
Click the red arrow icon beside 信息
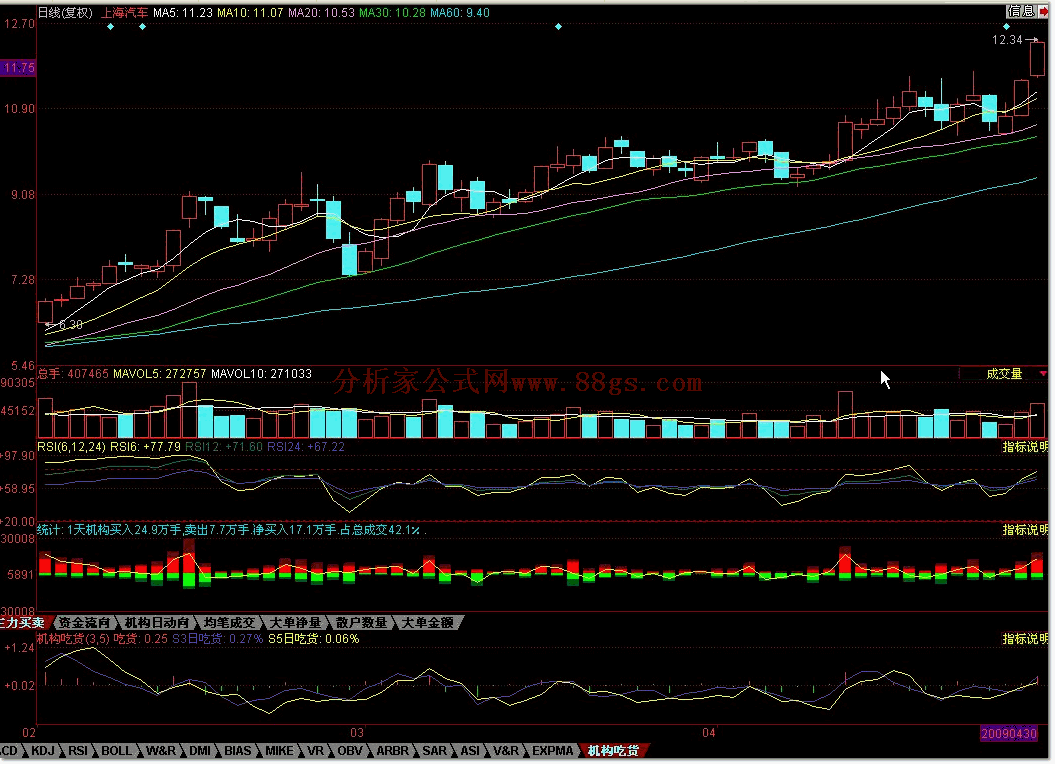click(x=1044, y=11)
